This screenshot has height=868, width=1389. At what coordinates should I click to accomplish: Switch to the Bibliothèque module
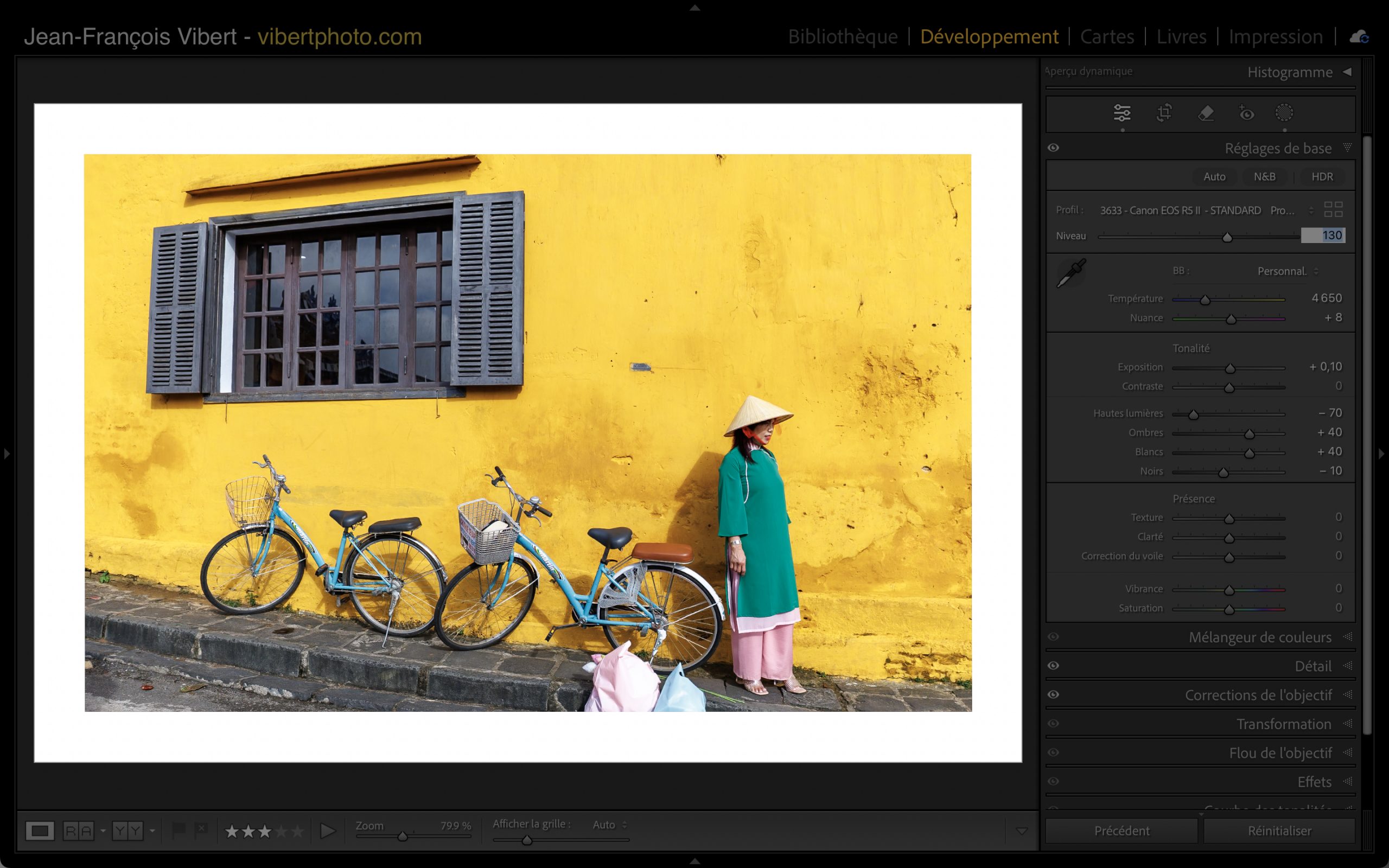[x=842, y=37]
